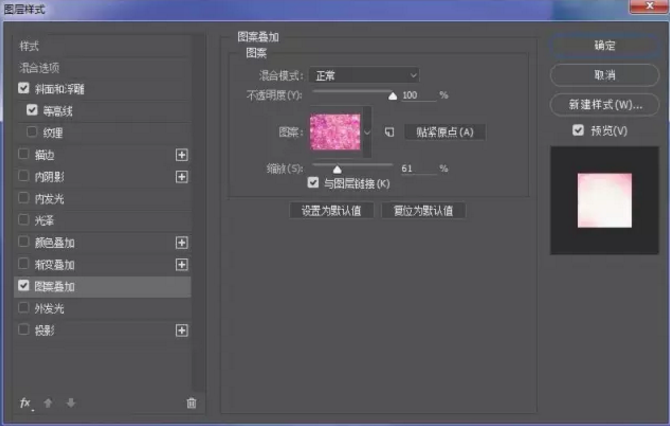Click the plus icon next to 渐变叠加
Viewport: 670px width, 426px height.
click(182, 264)
